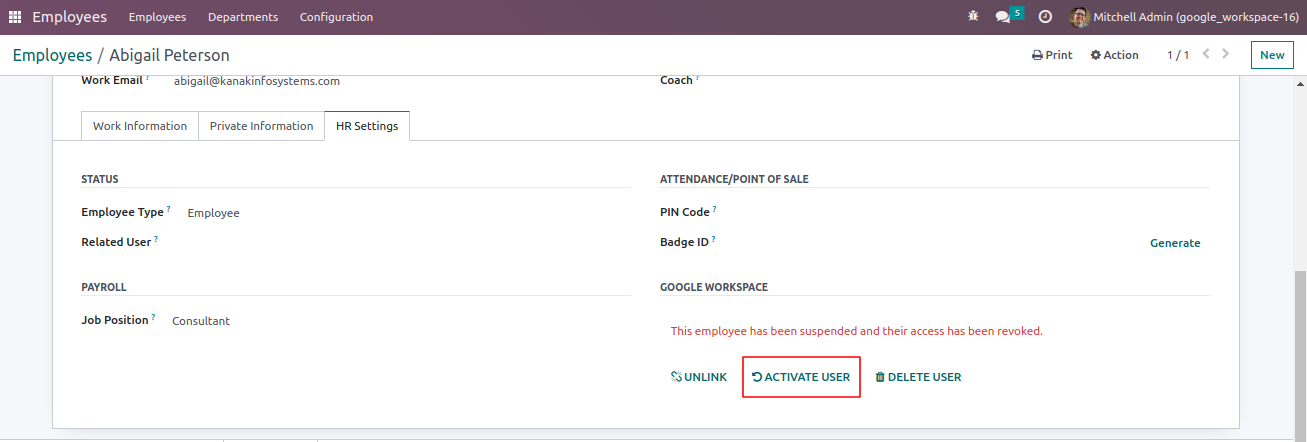Viewport: 1307px width, 442px height.
Task: Click the STATUS section heading
Action: [x=100, y=179]
